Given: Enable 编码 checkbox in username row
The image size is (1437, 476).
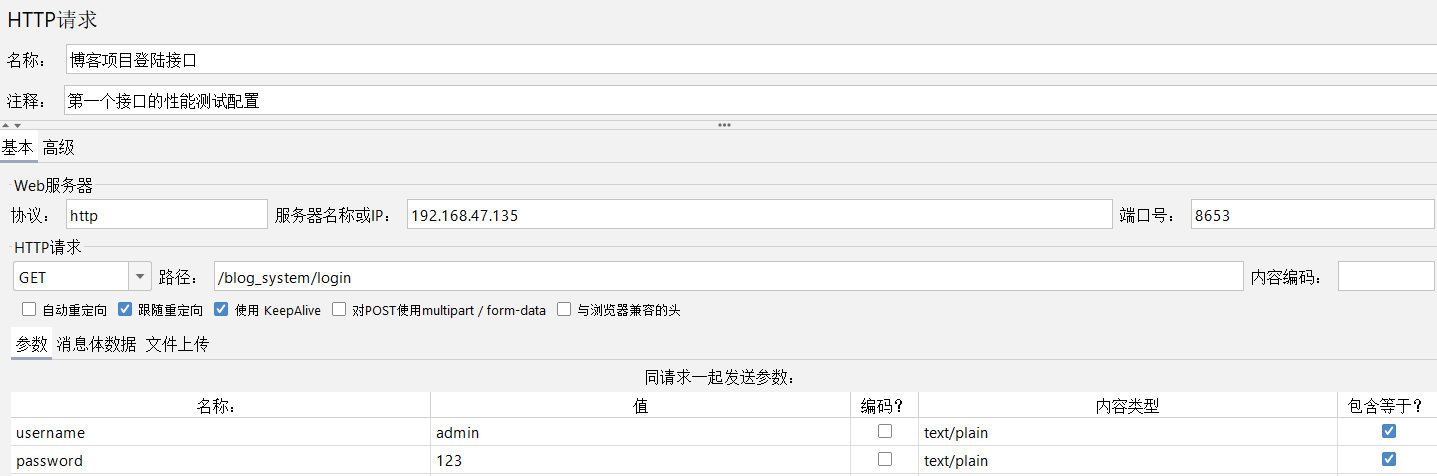Looking at the screenshot, I should click(x=884, y=431).
